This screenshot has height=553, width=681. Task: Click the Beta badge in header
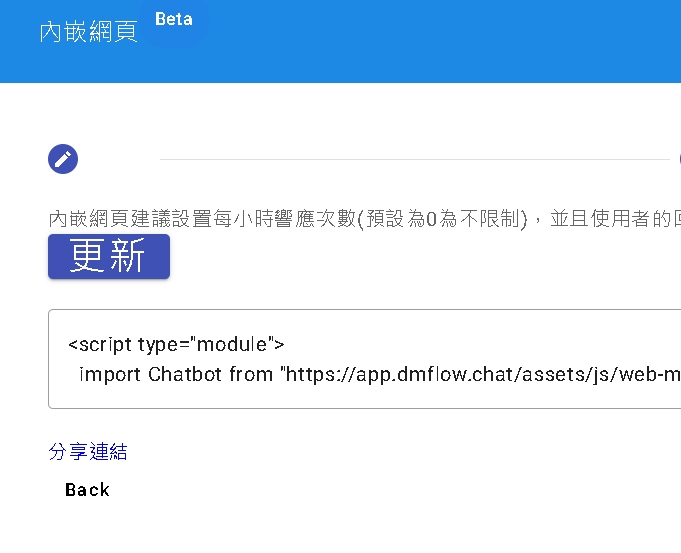(x=174, y=20)
